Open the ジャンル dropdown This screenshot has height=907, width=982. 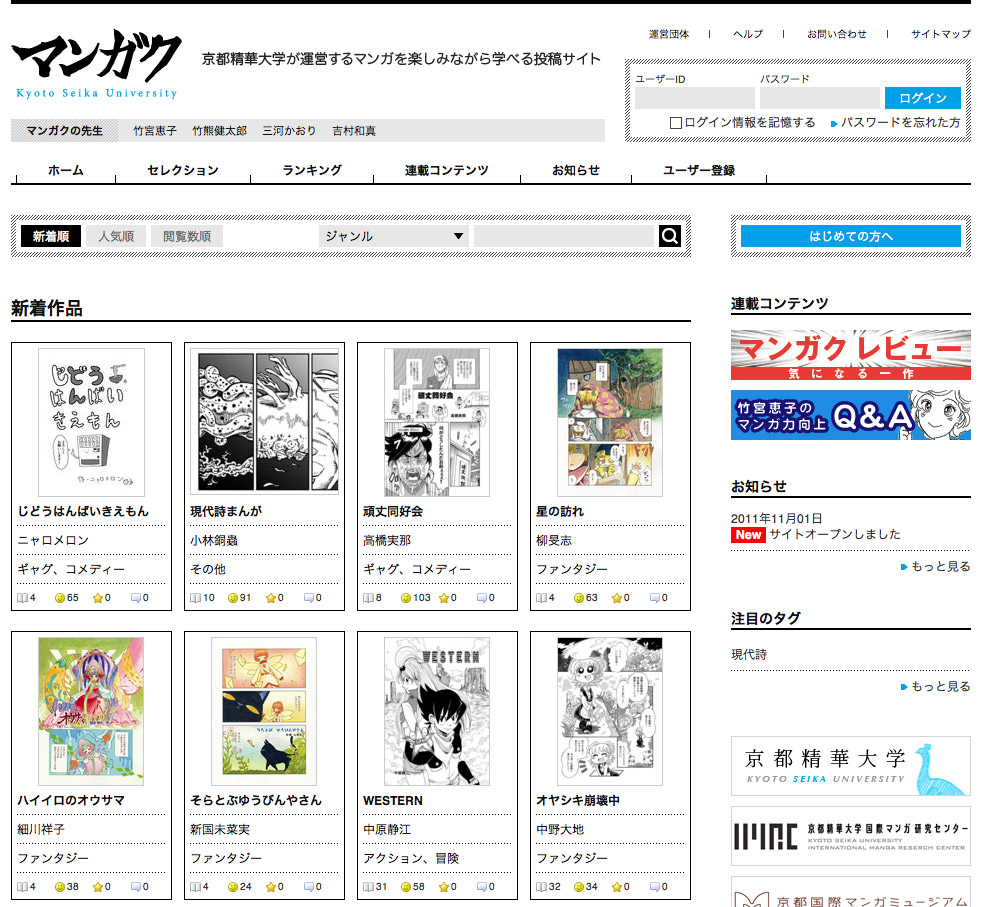tap(394, 237)
